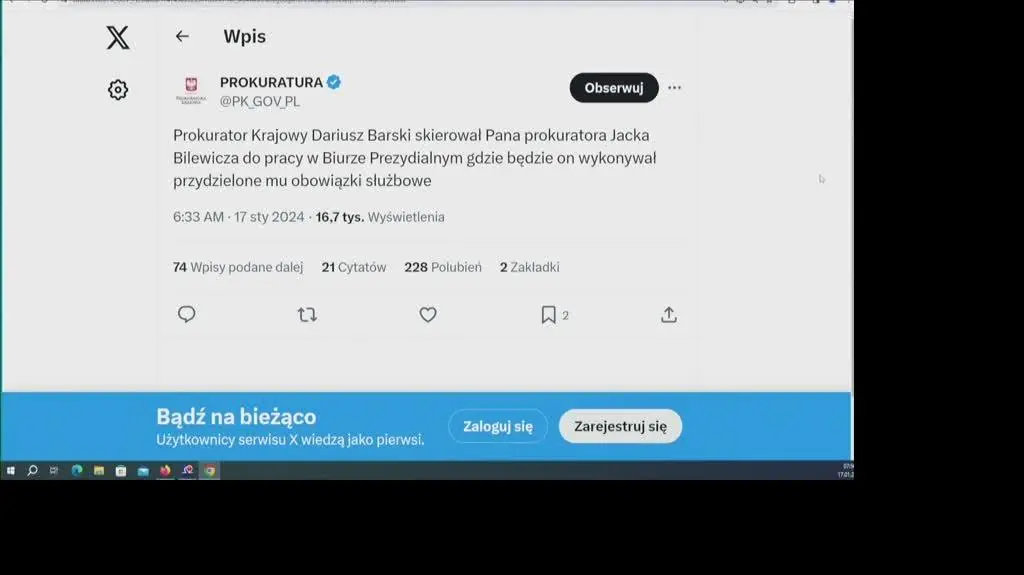This screenshot has height=575, width=1024.
Task: Click the reply speech bubble icon
Action: (187, 315)
